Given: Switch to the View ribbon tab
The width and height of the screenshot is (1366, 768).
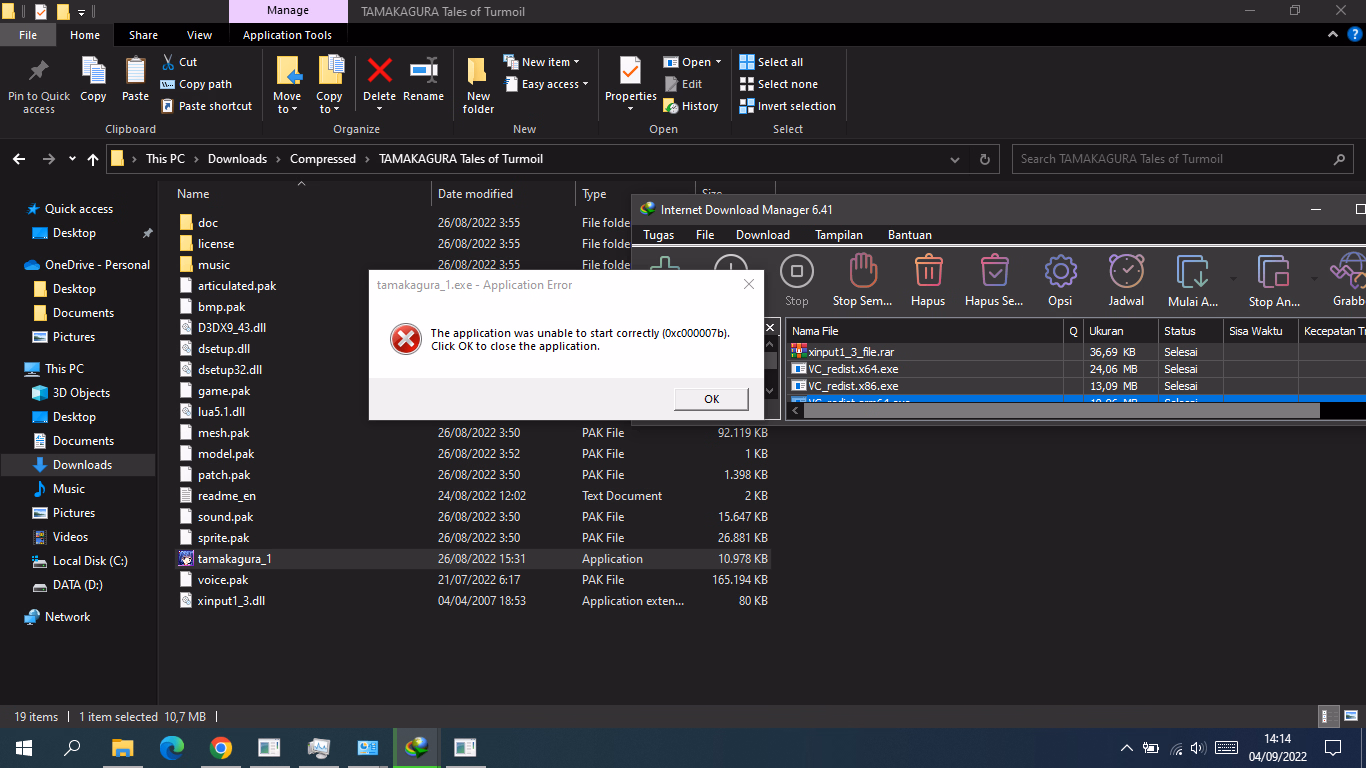Looking at the screenshot, I should pos(200,35).
